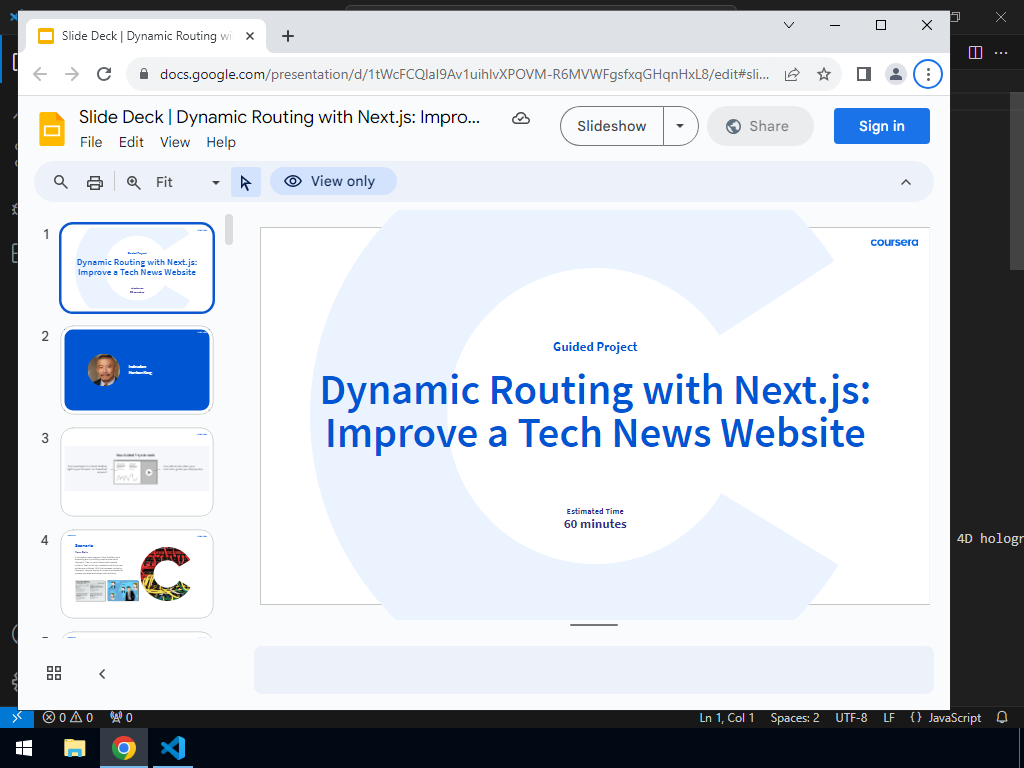This screenshot has width=1024, height=768.
Task: Click the View only mode button
Action: point(333,181)
